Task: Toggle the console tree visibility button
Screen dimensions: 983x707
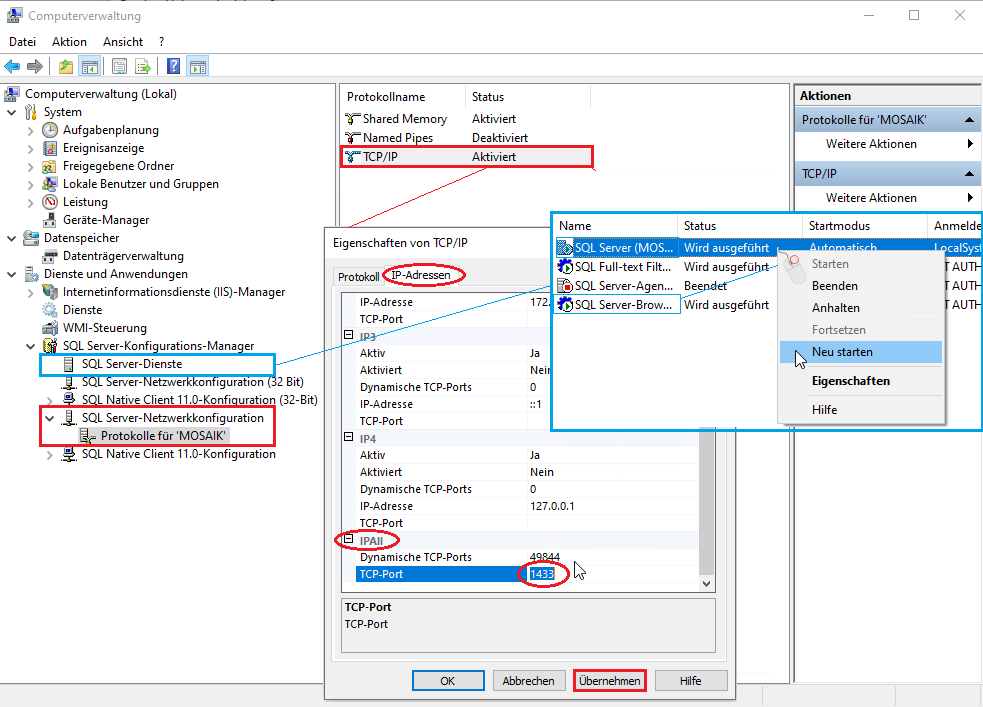Action: (90, 67)
